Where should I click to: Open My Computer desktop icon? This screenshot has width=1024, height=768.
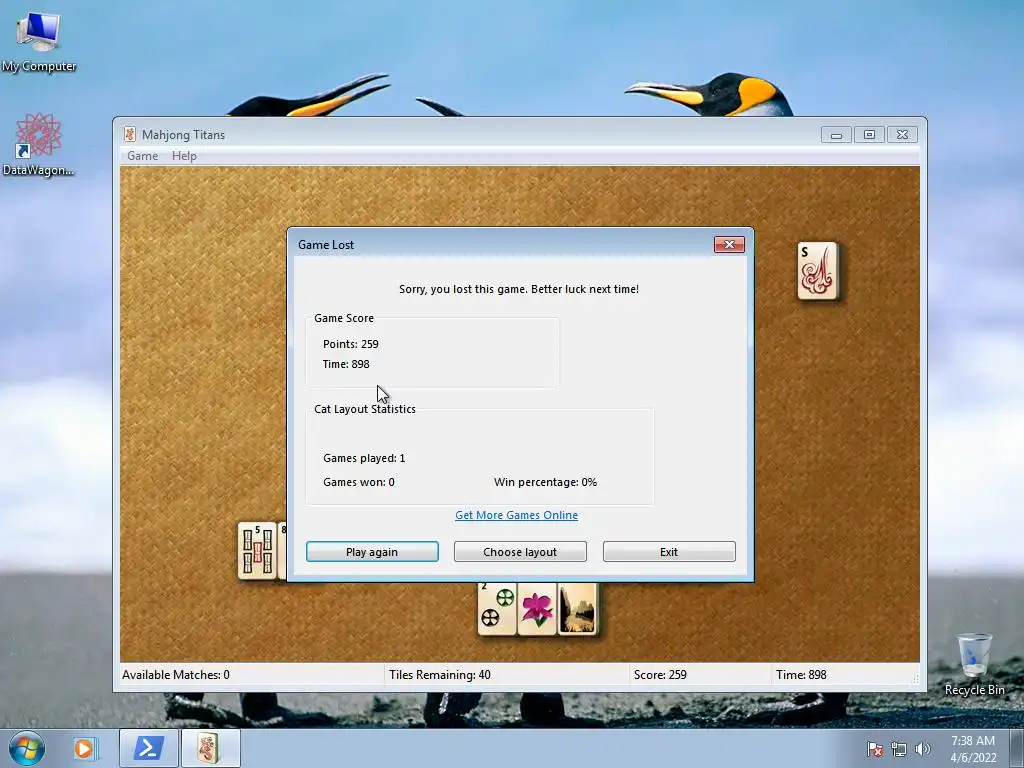[39, 41]
